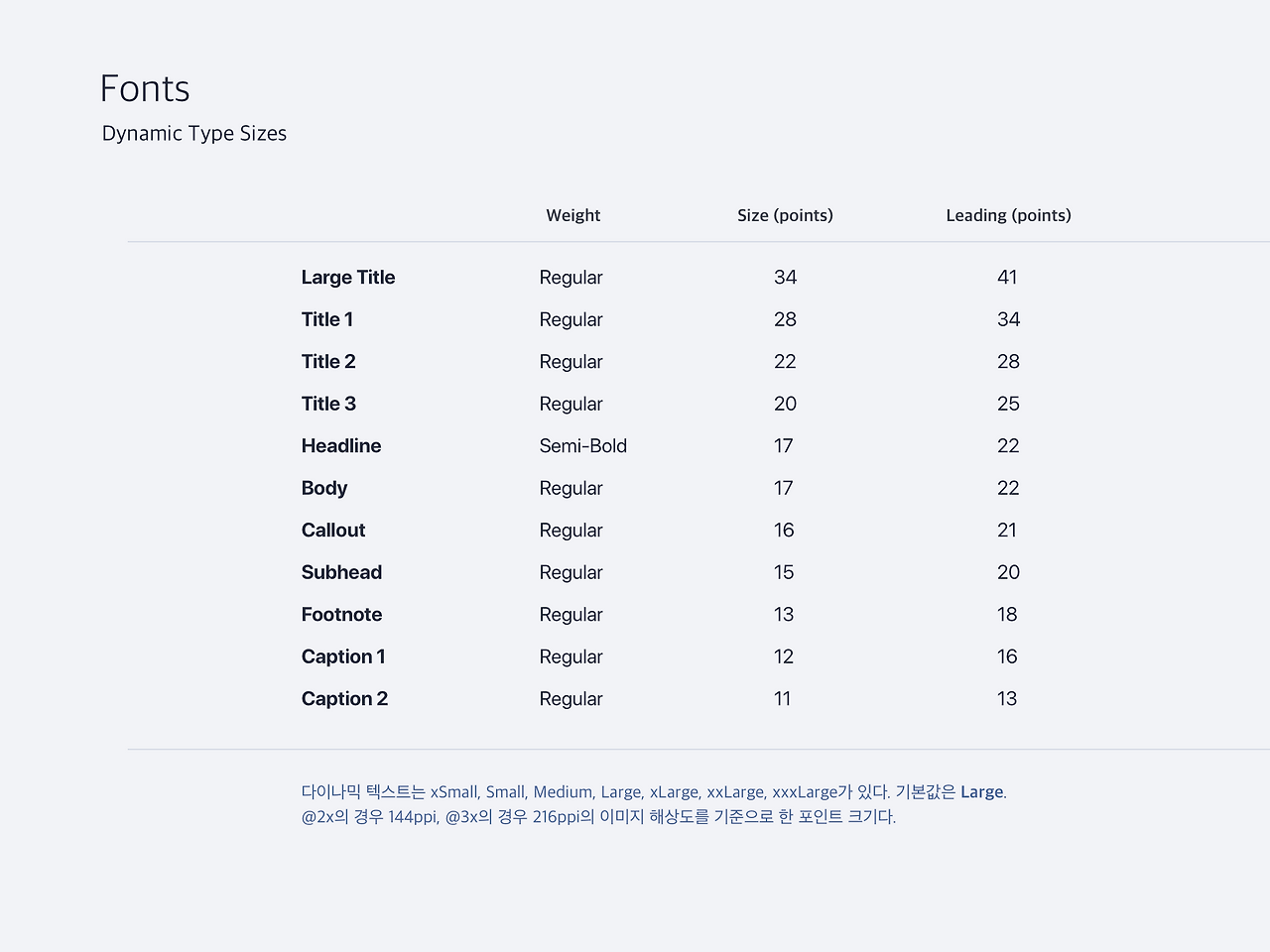Viewport: 1270px width, 952px height.
Task: Click the size value 34 for Large Title
Action: [x=785, y=278]
